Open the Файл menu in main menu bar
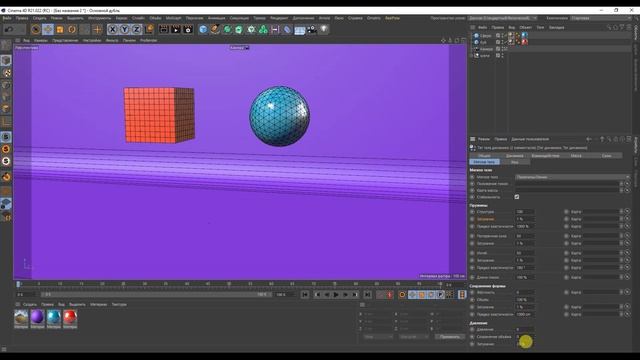Viewport: 640px width, 360px height. pos(7,18)
